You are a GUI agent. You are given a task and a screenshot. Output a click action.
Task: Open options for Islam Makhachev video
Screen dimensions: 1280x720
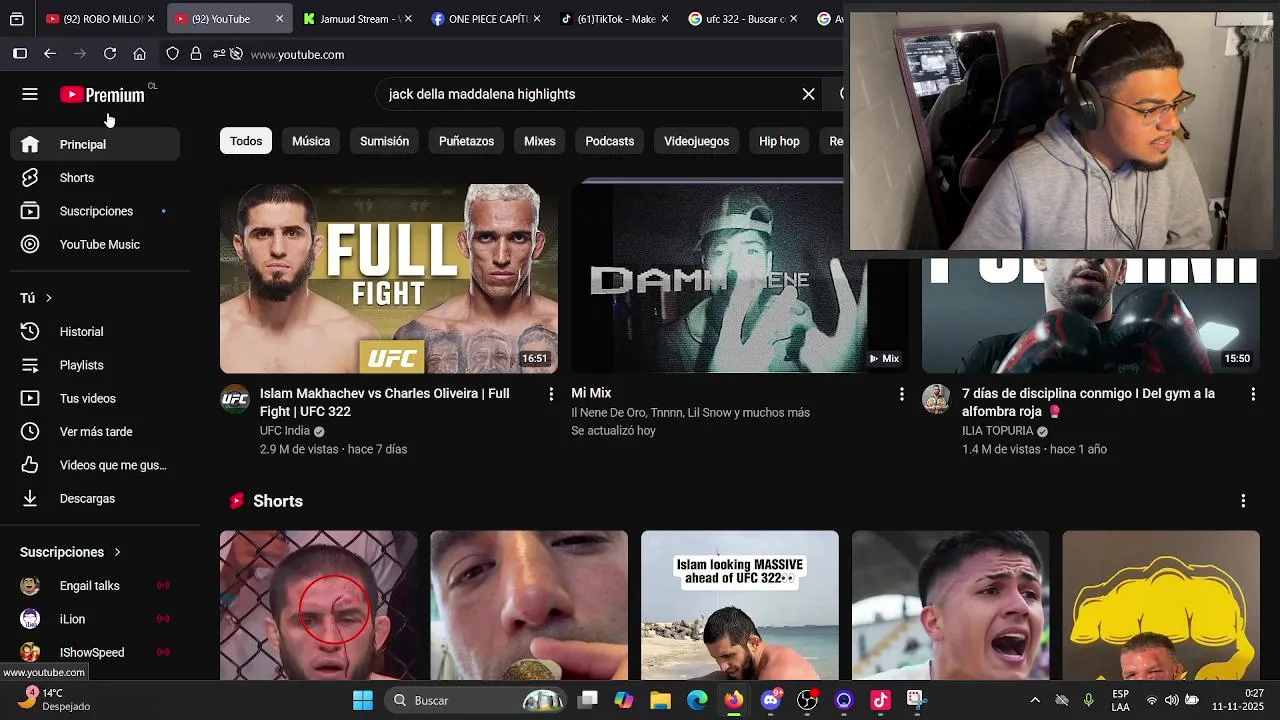[x=551, y=394]
